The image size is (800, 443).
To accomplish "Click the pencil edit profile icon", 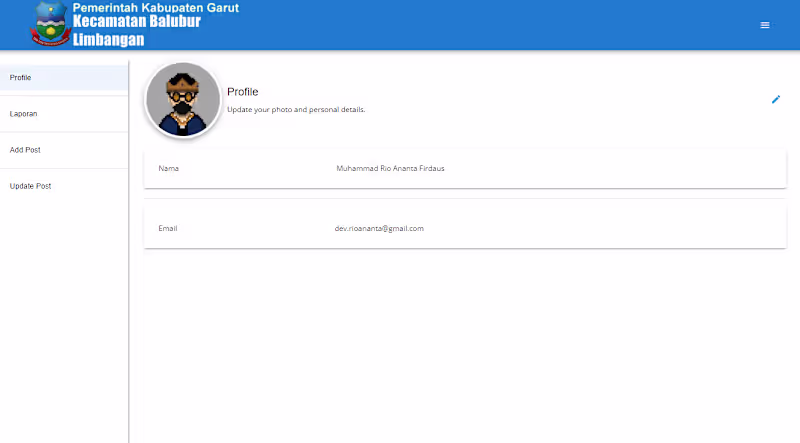I will (x=776, y=100).
